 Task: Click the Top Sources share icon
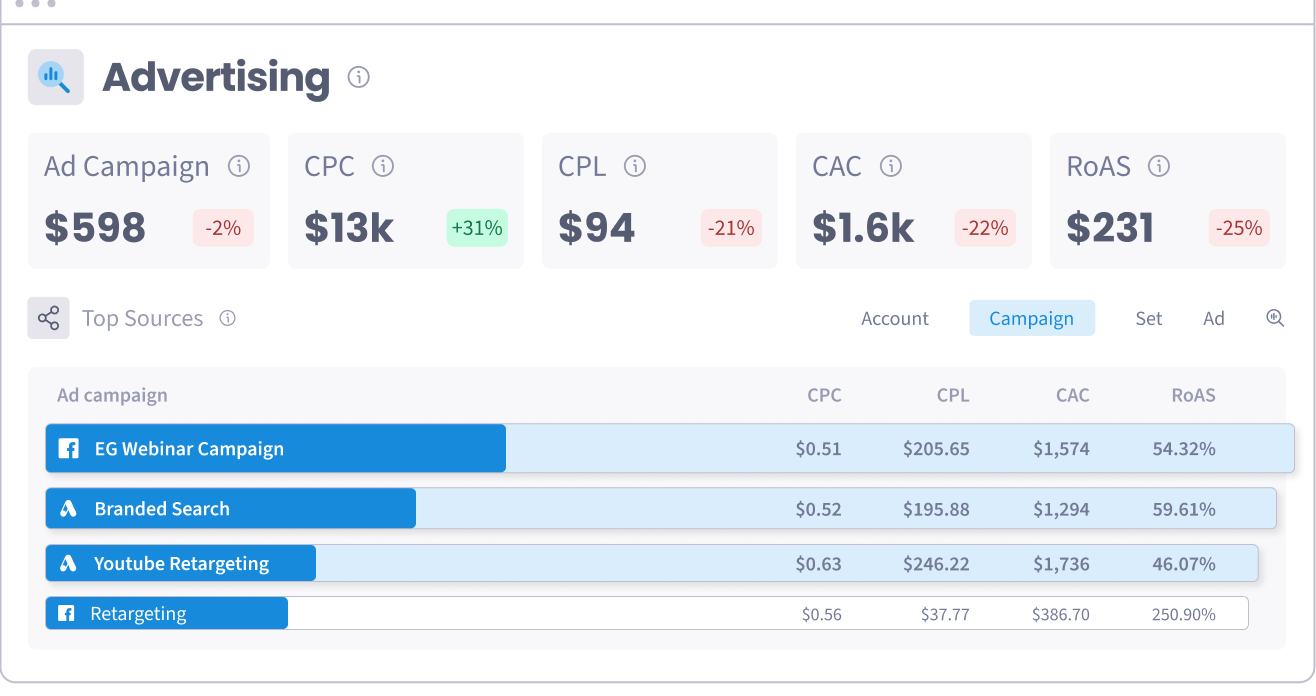[48, 318]
